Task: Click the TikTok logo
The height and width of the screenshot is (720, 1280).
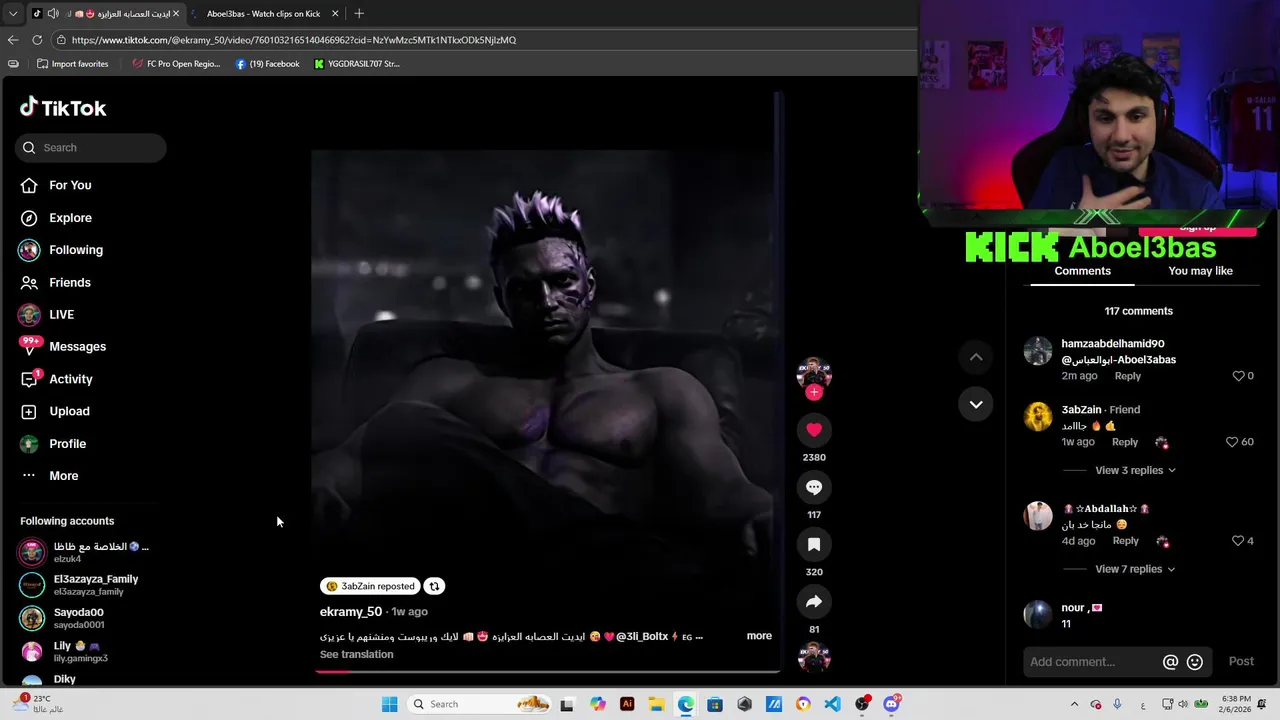Action: [63, 107]
